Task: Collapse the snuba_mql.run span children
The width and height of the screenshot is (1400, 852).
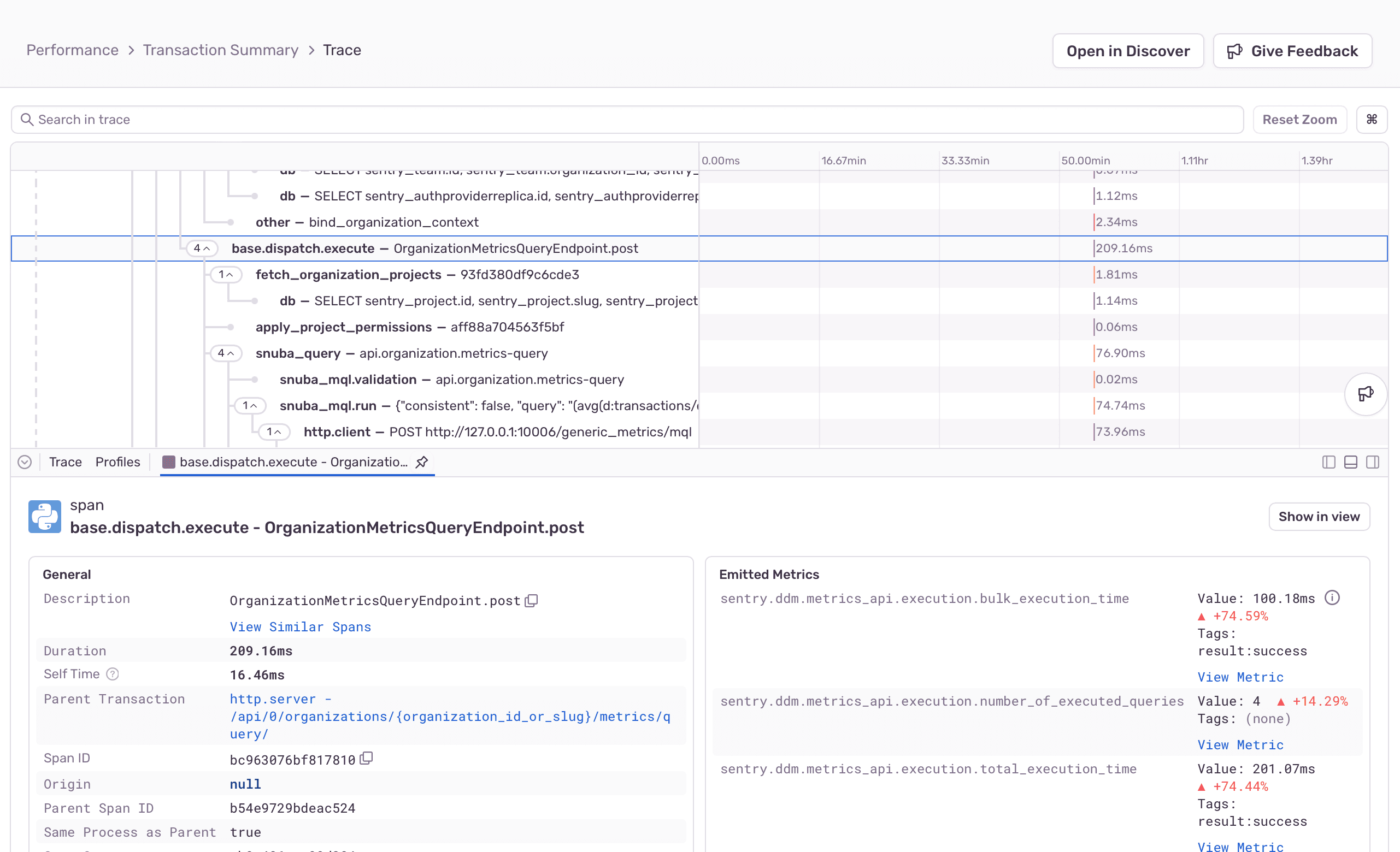Action: pos(250,405)
